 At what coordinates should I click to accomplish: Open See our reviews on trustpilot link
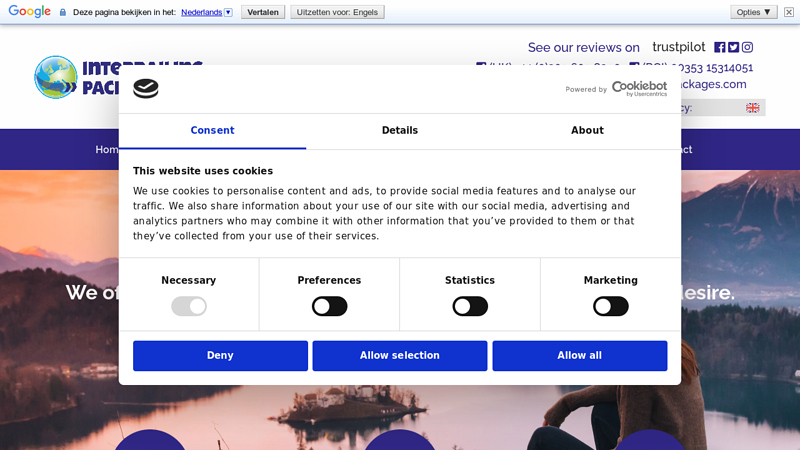584,47
